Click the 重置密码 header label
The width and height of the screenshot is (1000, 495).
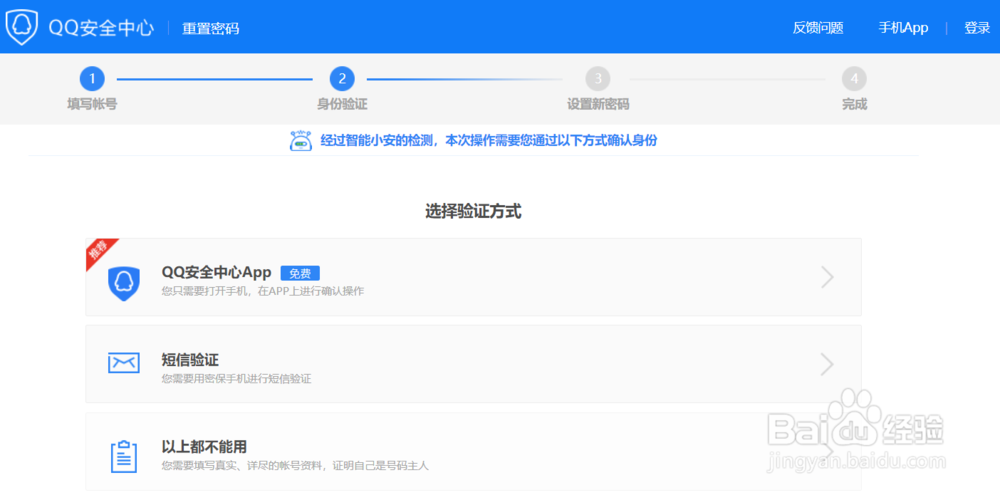(x=210, y=29)
